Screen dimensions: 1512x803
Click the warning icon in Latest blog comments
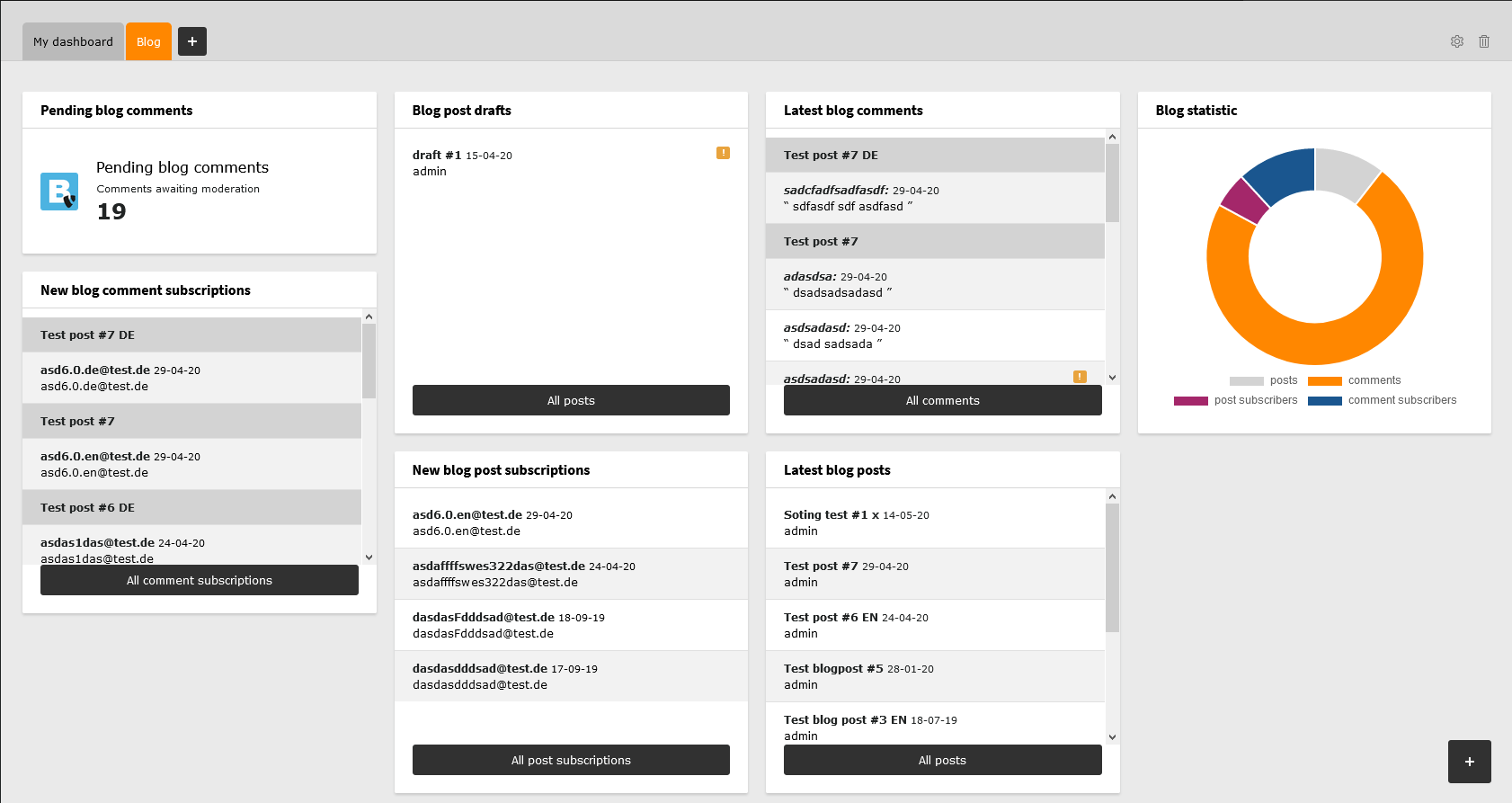pos(1080,377)
